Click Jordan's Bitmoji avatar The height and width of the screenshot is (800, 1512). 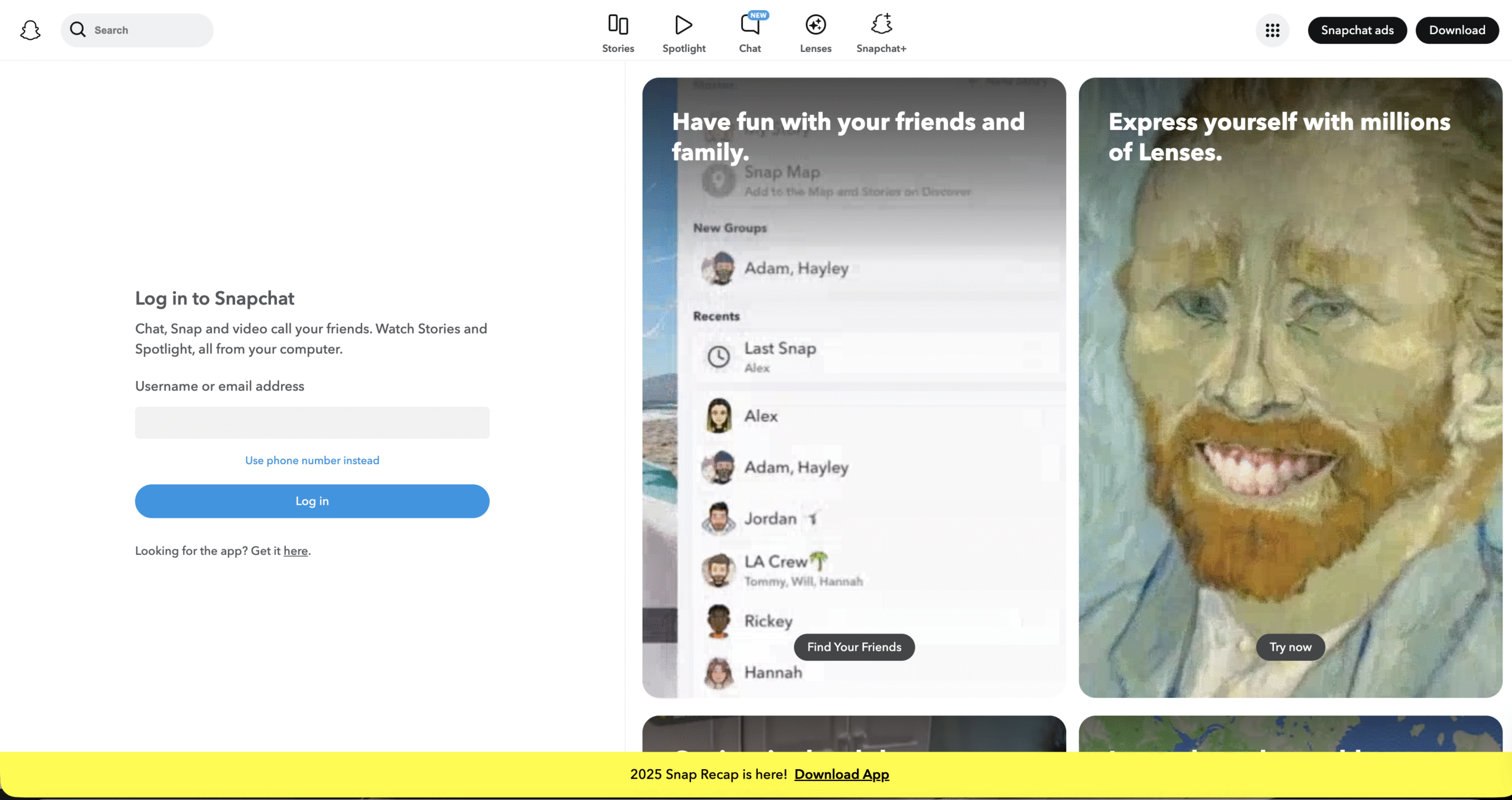click(x=719, y=518)
